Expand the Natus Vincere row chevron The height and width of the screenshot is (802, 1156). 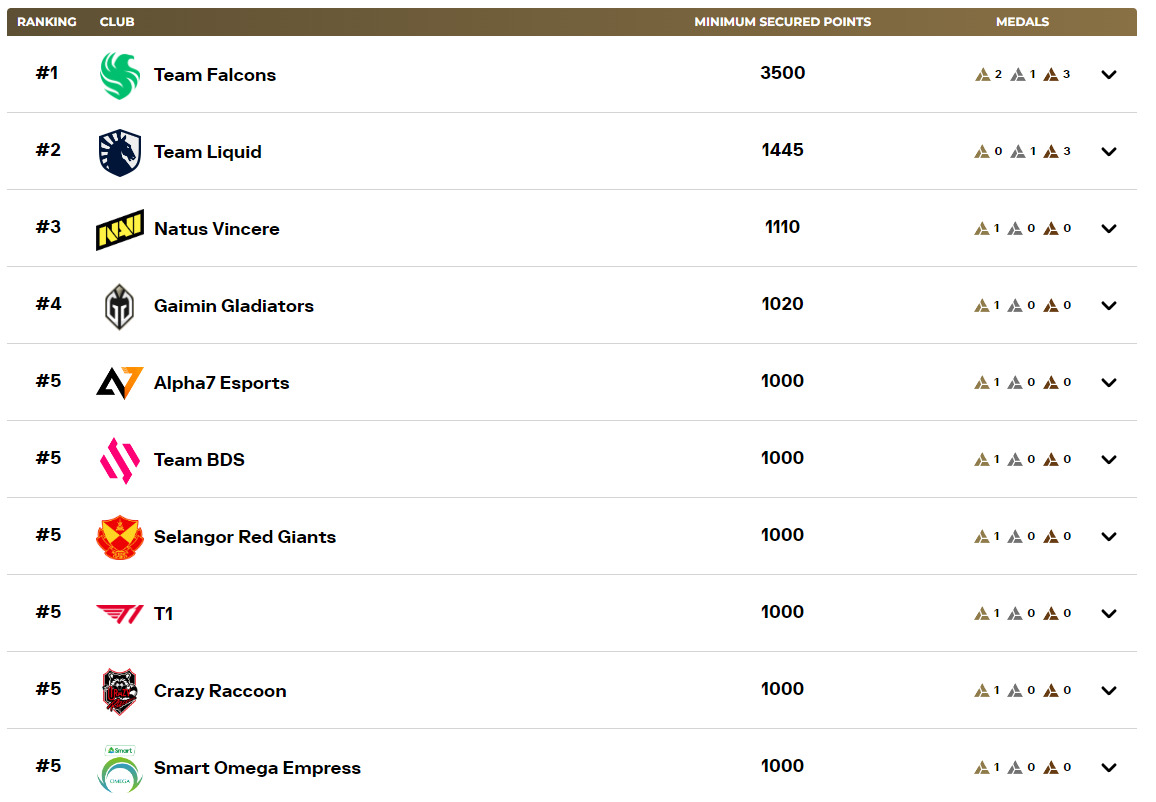point(1108,229)
